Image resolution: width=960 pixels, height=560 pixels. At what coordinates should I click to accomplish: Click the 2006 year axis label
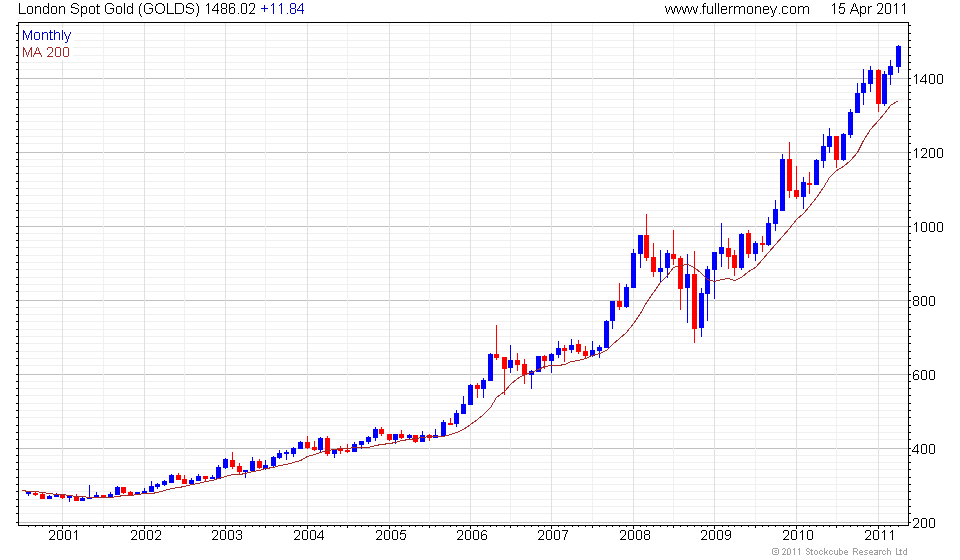pyautogui.click(x=472, y=536)
